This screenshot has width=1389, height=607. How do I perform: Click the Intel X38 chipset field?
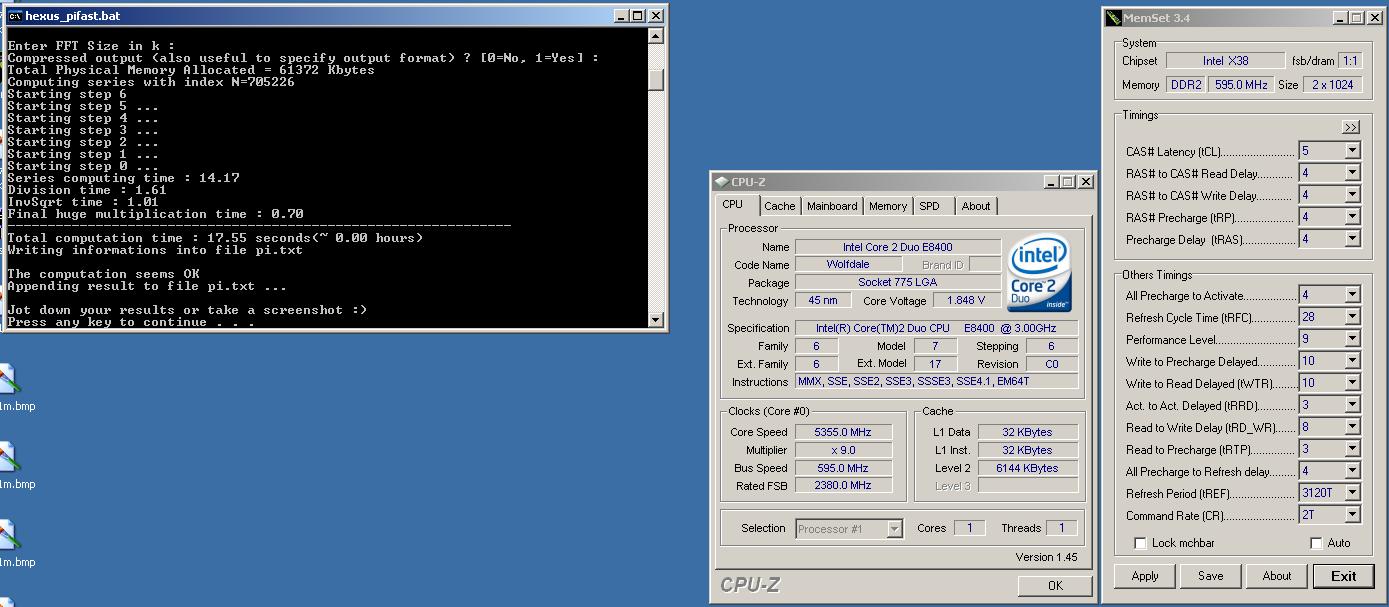pos(1226,61)
